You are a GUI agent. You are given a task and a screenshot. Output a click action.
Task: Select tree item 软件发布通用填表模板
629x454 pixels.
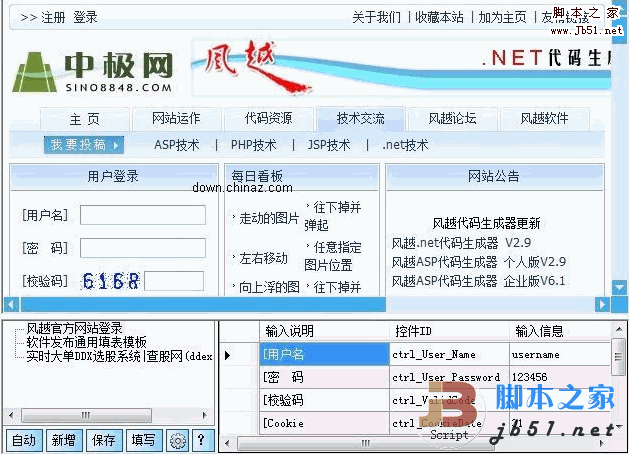[86, 342]
